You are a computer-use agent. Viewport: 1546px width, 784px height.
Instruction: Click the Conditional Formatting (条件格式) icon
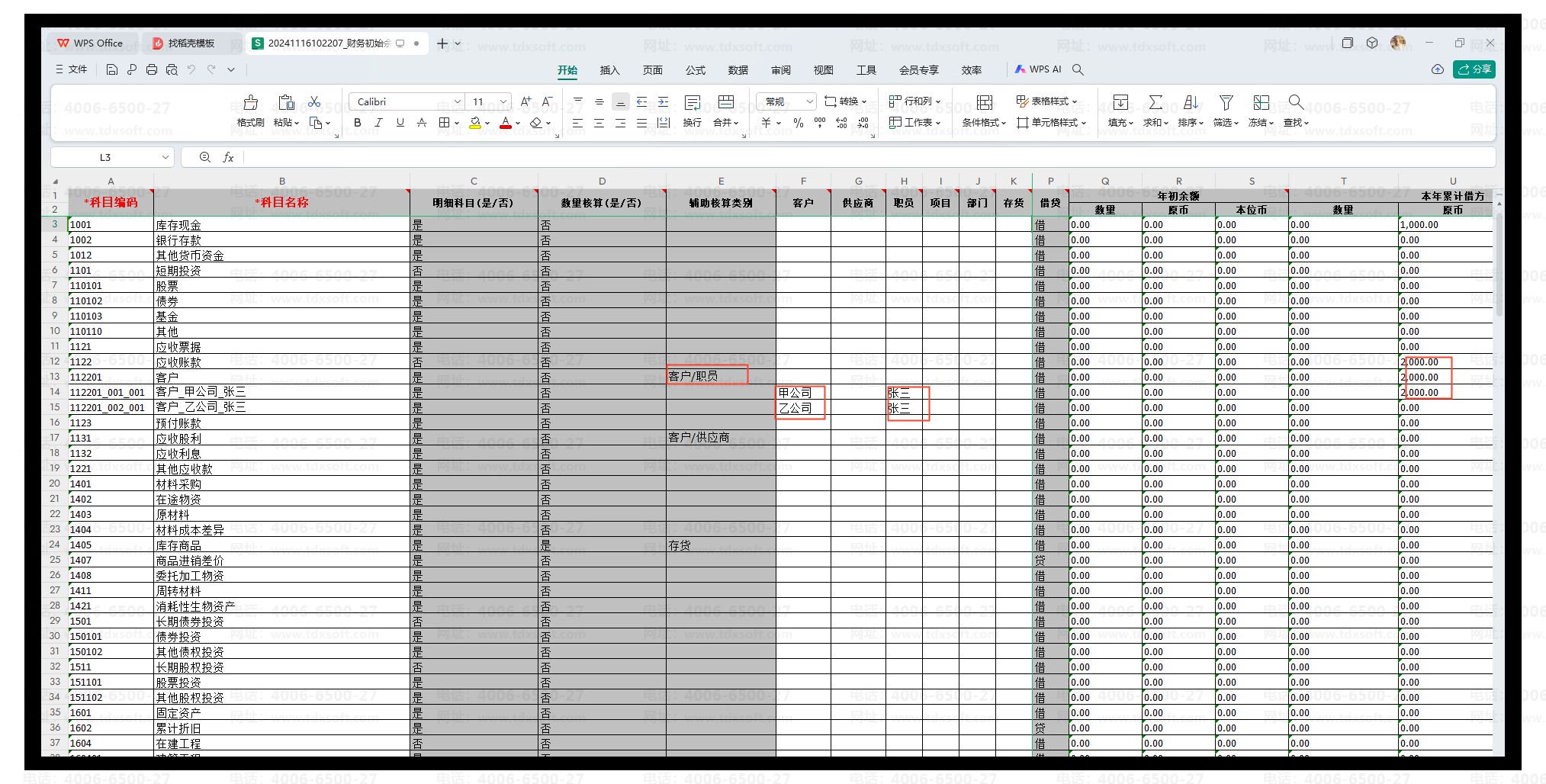(984, 103)
